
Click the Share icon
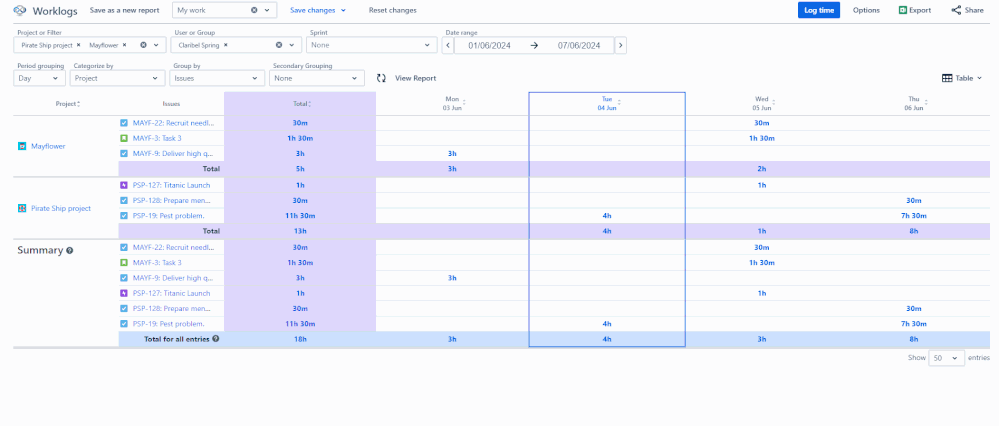click(956, 10)
